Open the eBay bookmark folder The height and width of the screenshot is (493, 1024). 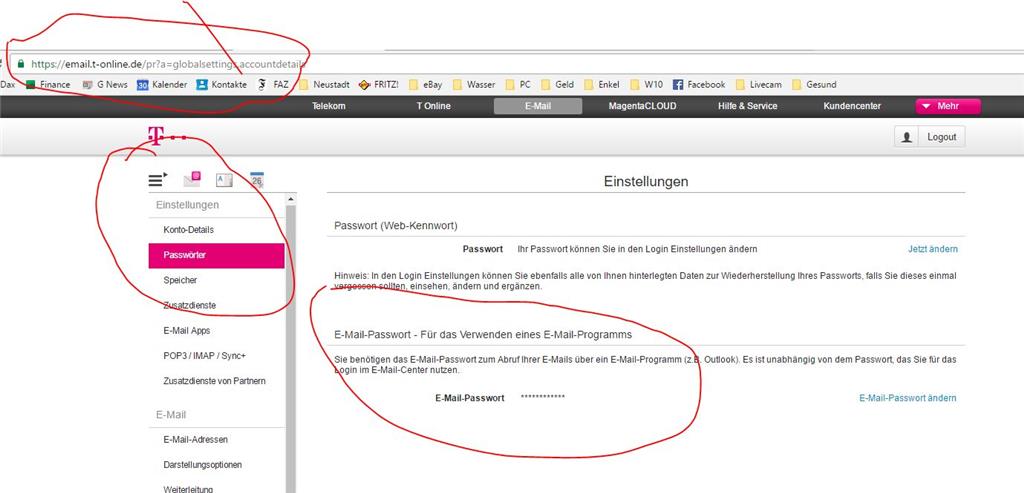425,84
